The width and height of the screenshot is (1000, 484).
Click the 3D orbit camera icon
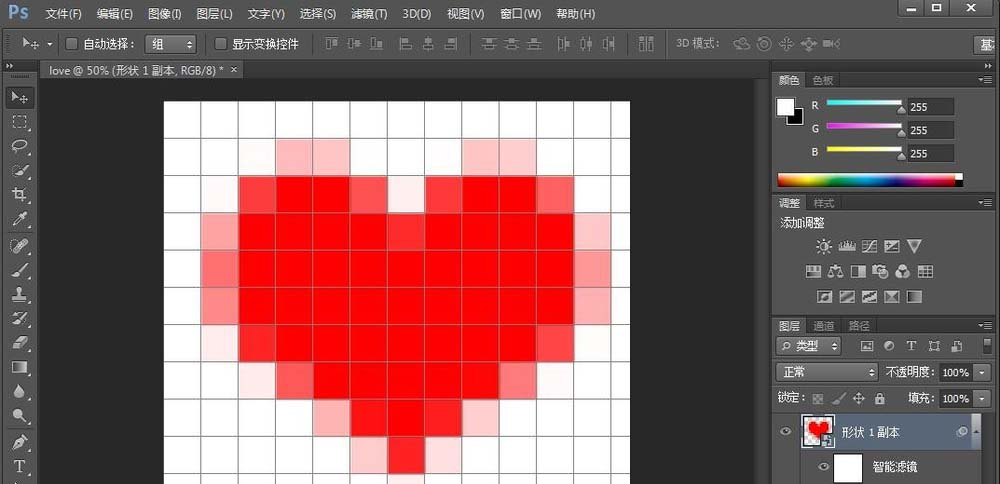point(741,44)
